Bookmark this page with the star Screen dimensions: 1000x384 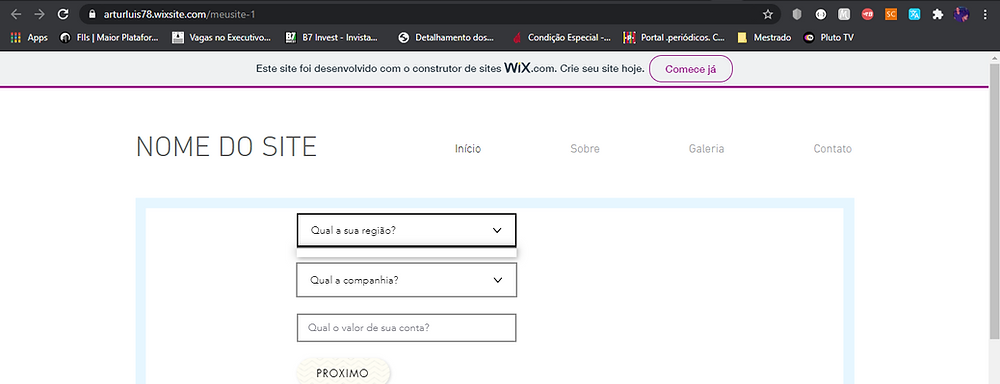[x=767, y=14]
